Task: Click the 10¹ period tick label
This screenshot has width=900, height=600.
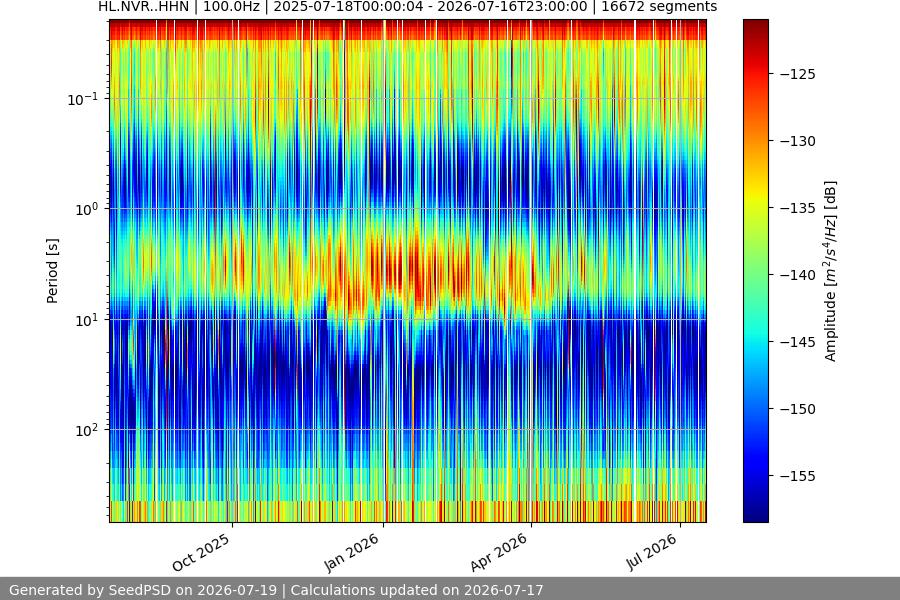Action: coord(87,320)
